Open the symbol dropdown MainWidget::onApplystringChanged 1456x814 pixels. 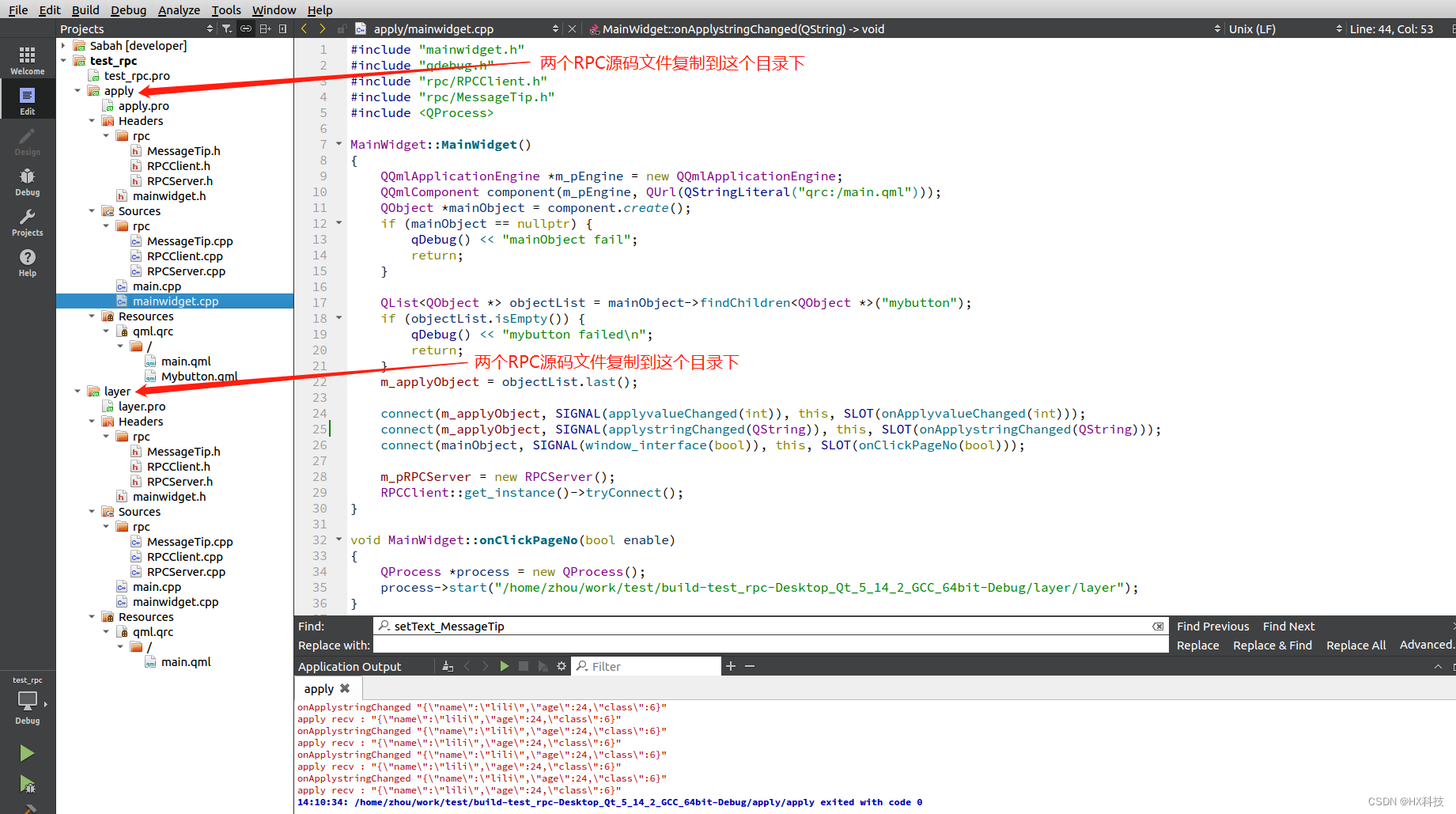(905, 28)
